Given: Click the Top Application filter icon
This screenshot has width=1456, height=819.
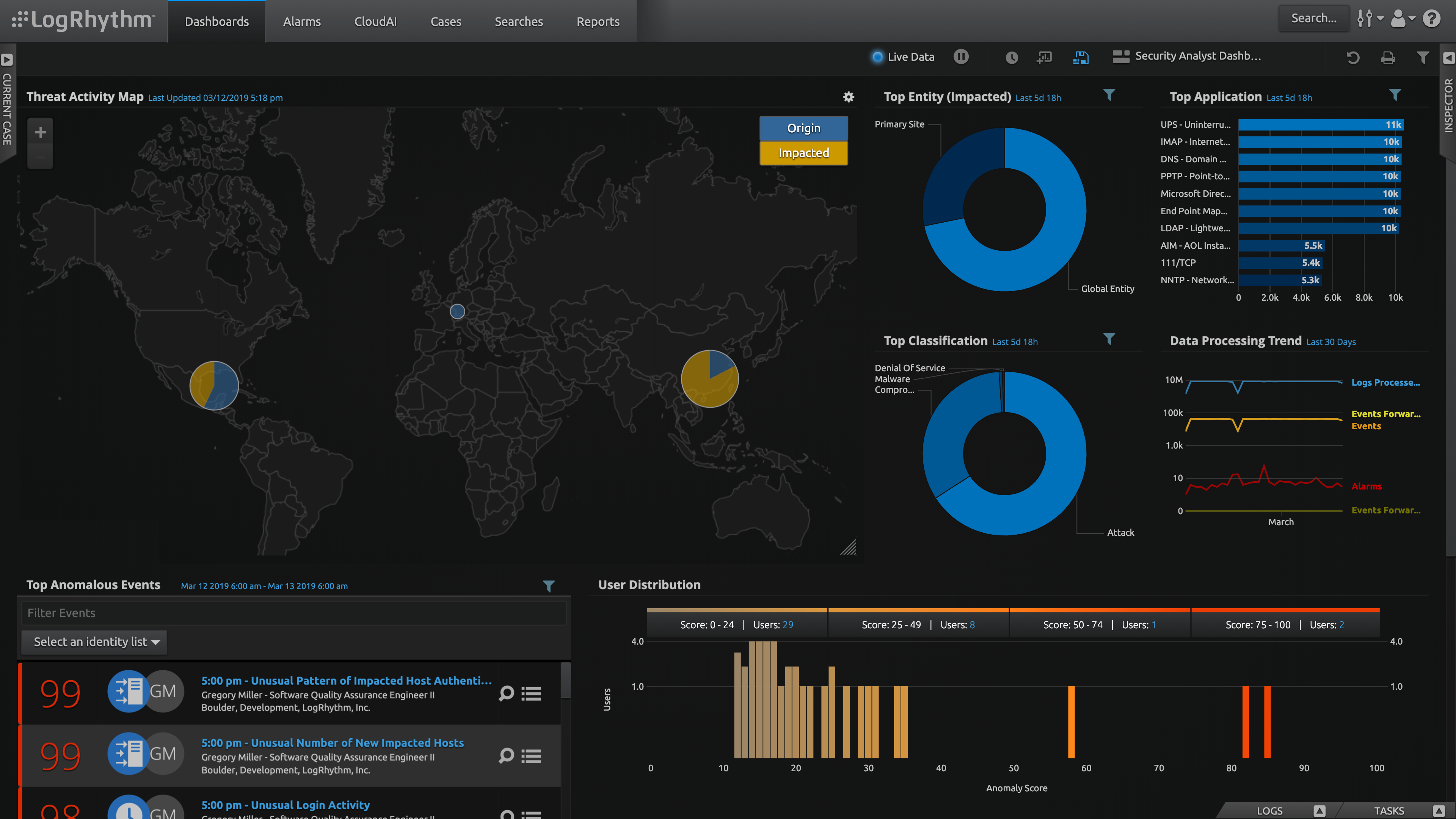Looking at the screenshot, I should [1395, 95].
